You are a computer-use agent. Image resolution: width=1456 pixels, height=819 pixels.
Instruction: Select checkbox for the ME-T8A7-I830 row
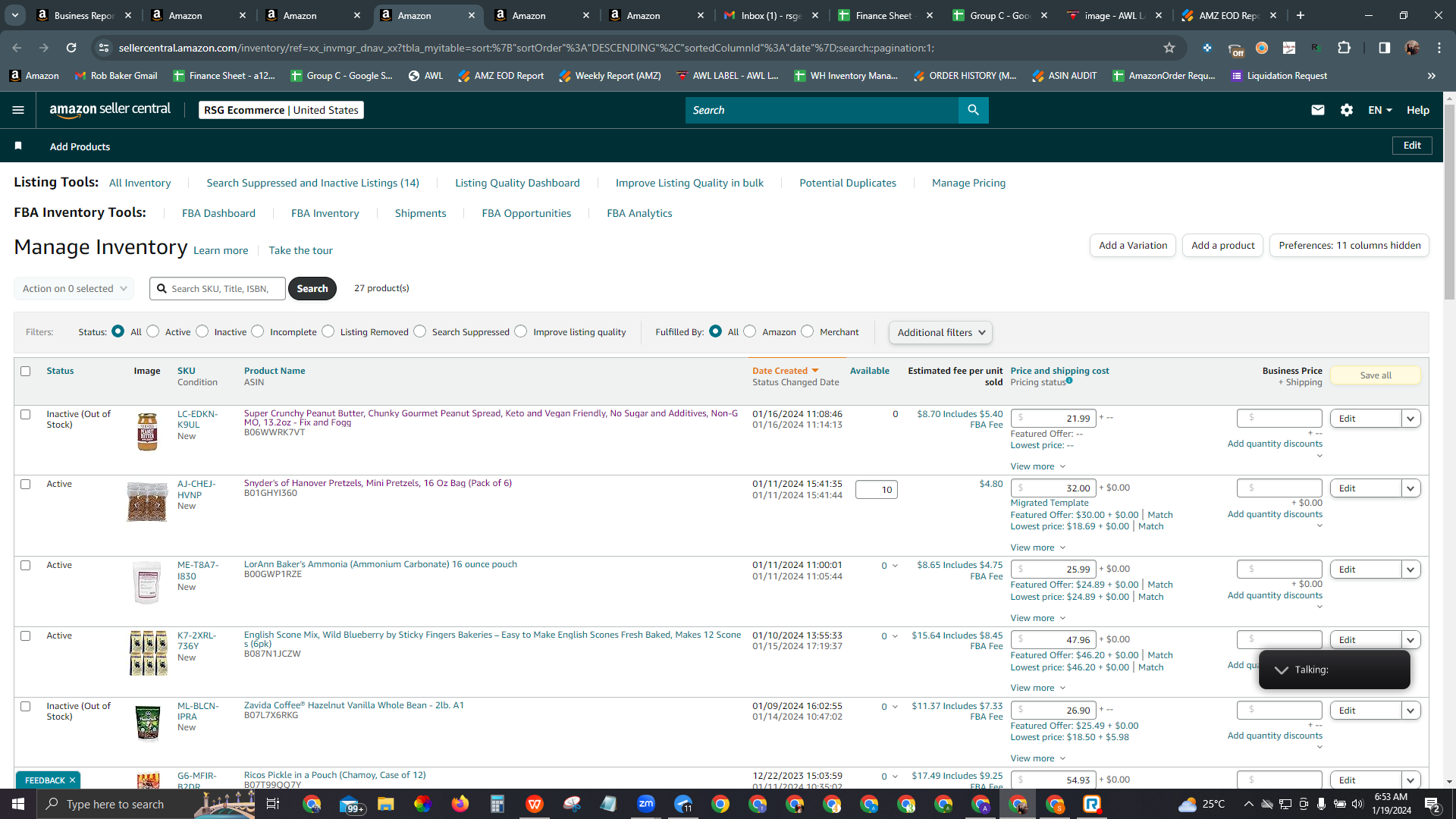pyautogui.click(x=26, y=566)
